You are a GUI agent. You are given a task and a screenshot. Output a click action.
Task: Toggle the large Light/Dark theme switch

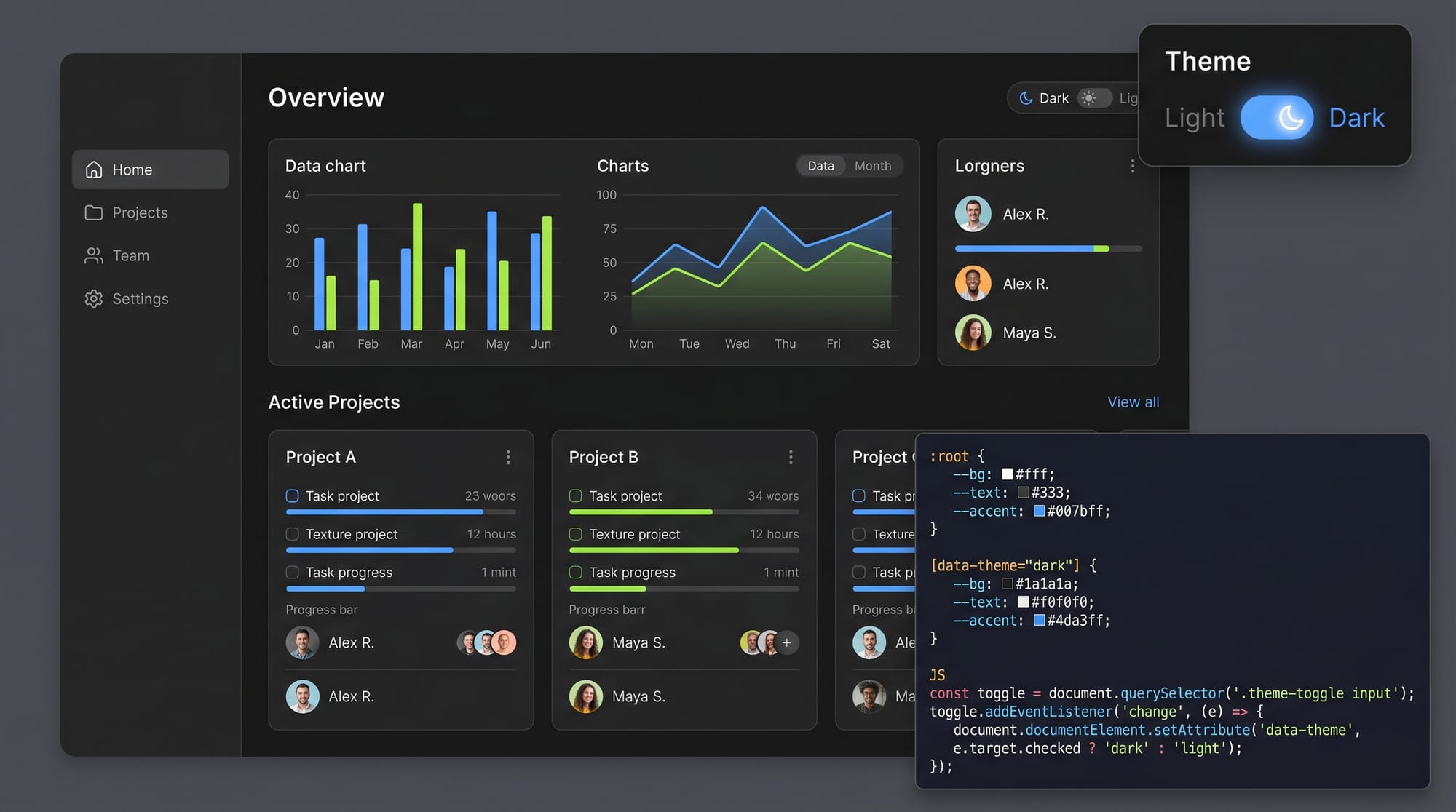[1276, 118]
